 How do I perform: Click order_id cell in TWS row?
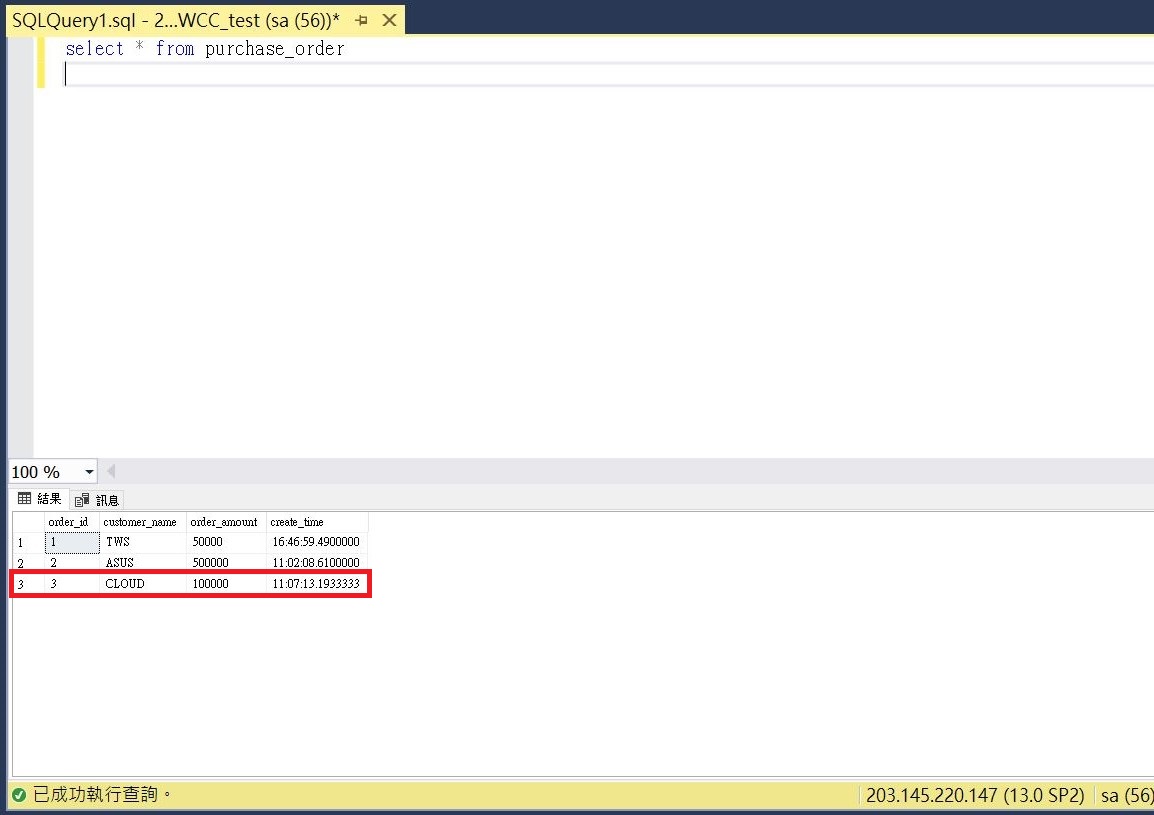click(71, 543)
